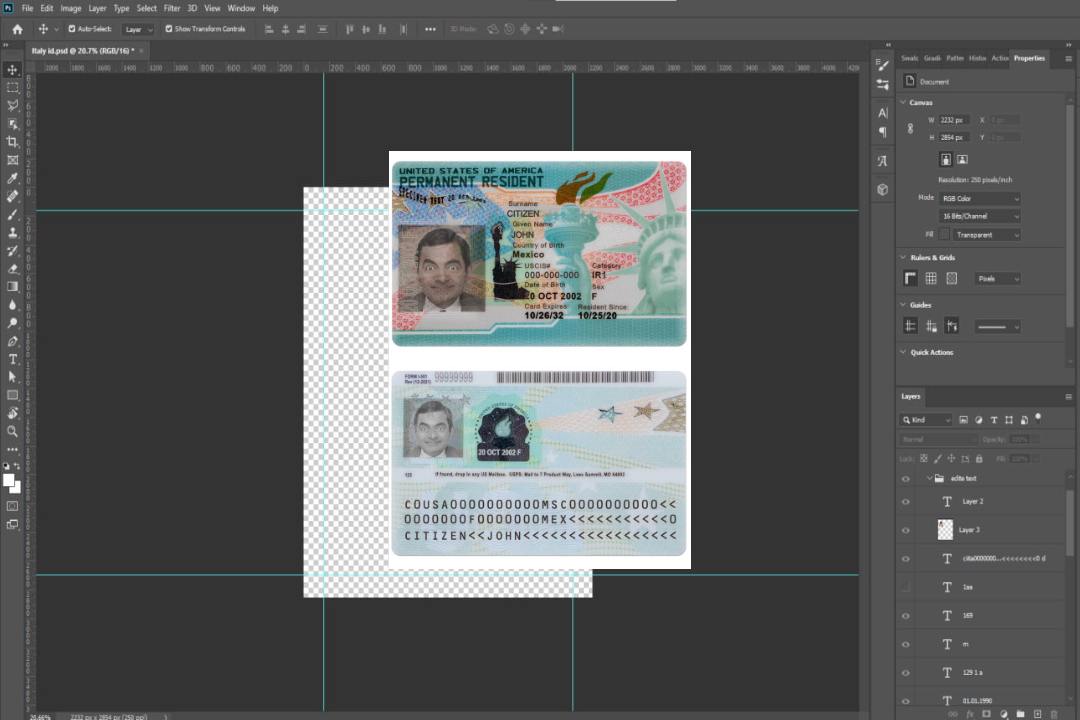Select the Eraser tool
Image resolution: width=1080 pixels, height=720 pixels.
[x=12, y=269]
